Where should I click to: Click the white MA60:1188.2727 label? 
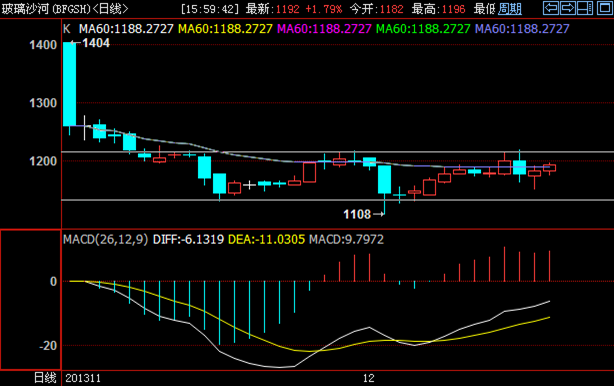point(126,29)
